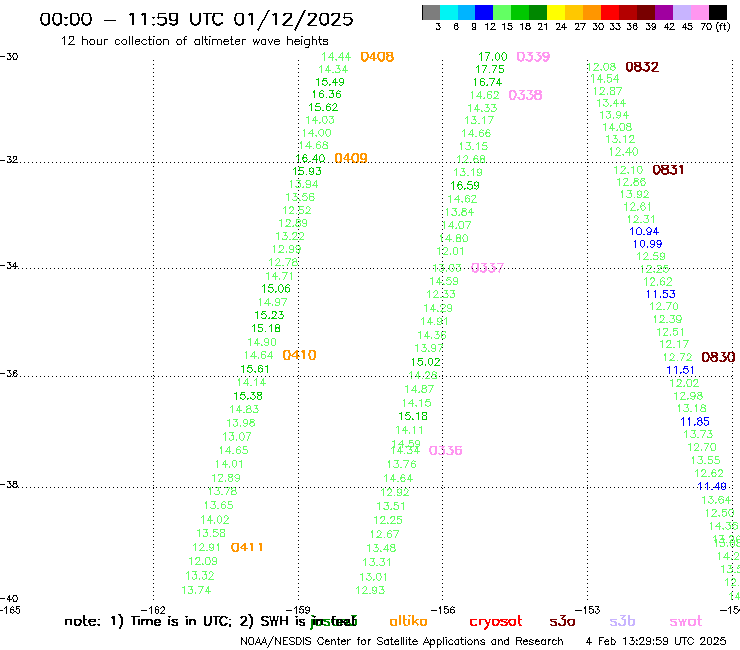Select the timestamp 4 Feb 13:29:59 UTC 2025
The height and width of the screenshot is (650, 740).
(656, 641)
